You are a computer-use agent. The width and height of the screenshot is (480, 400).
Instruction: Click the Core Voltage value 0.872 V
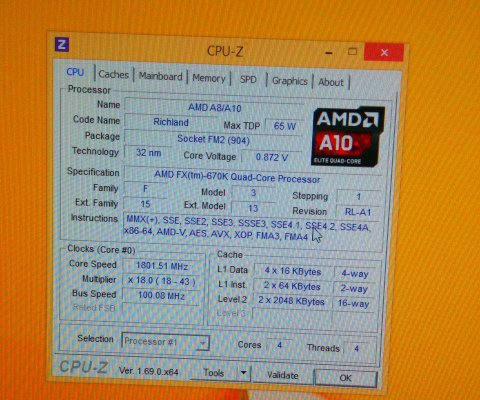pos(272,157)
